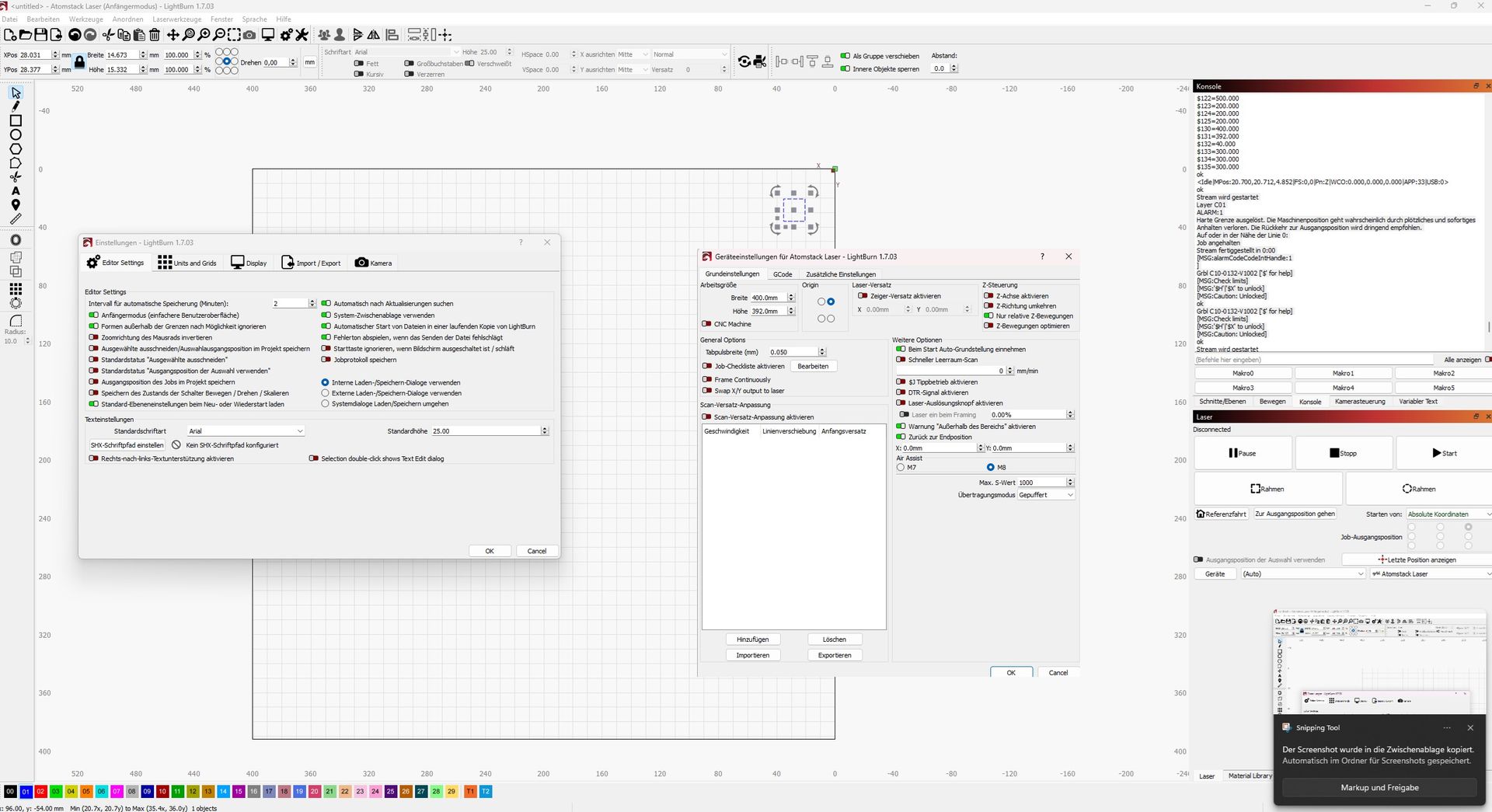Switch to Zusätzliche Einstellungen tab
The width and height of the screenshot is (1492, 812).
pyautogui.click(x=841, y=274)
